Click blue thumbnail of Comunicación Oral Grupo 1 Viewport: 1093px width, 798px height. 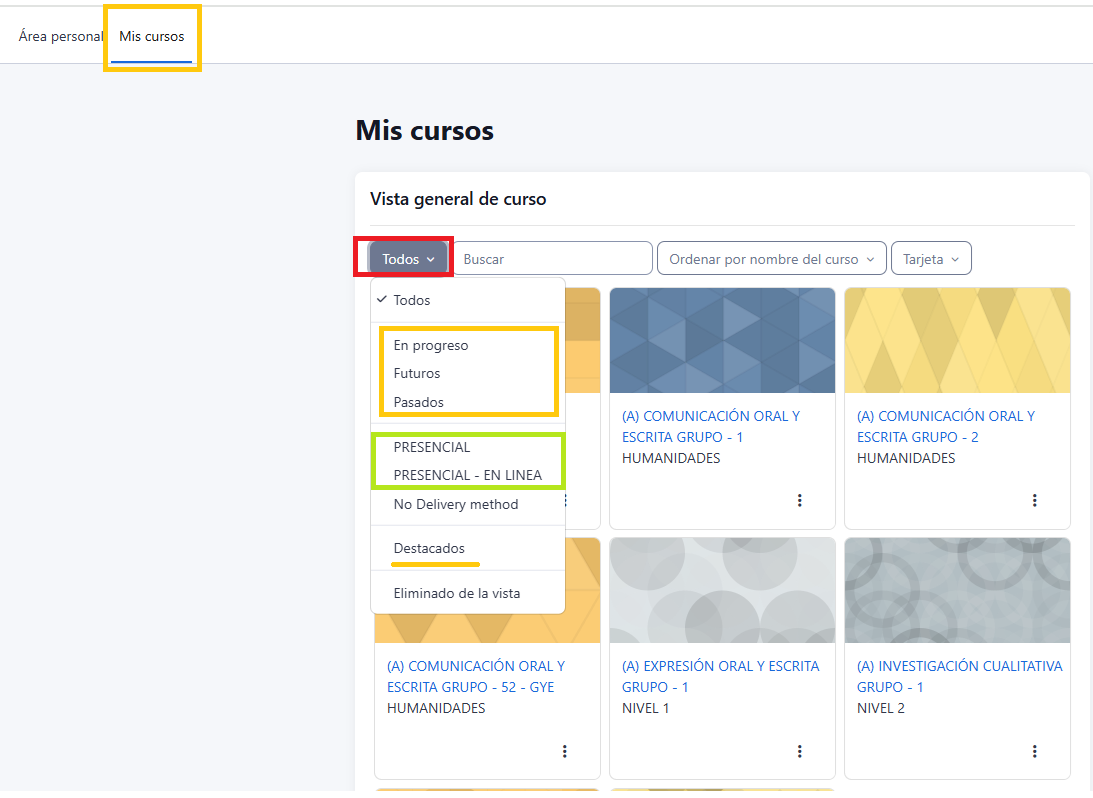pos(722,340)
